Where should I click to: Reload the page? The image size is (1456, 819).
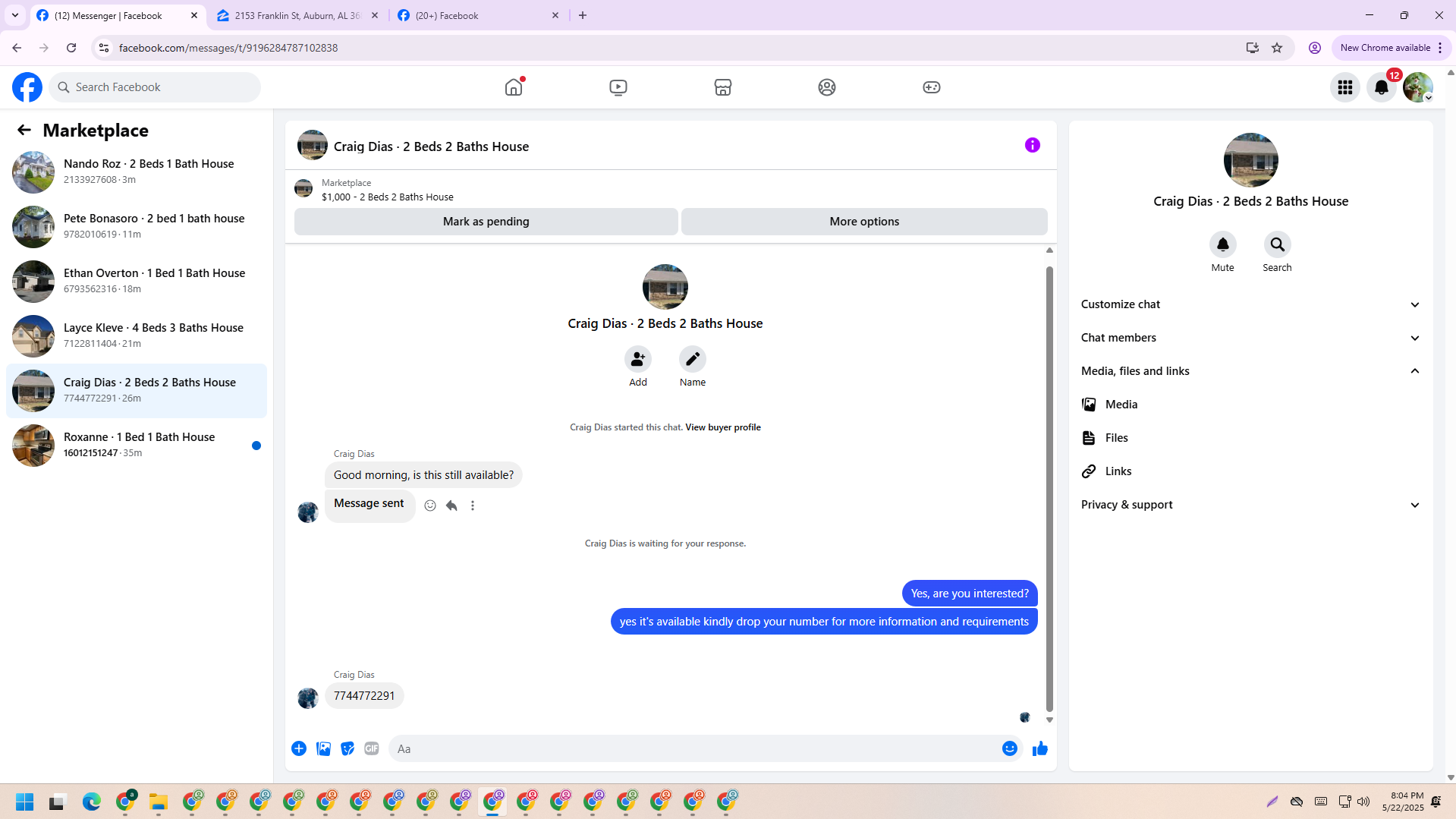click(71, 48)
